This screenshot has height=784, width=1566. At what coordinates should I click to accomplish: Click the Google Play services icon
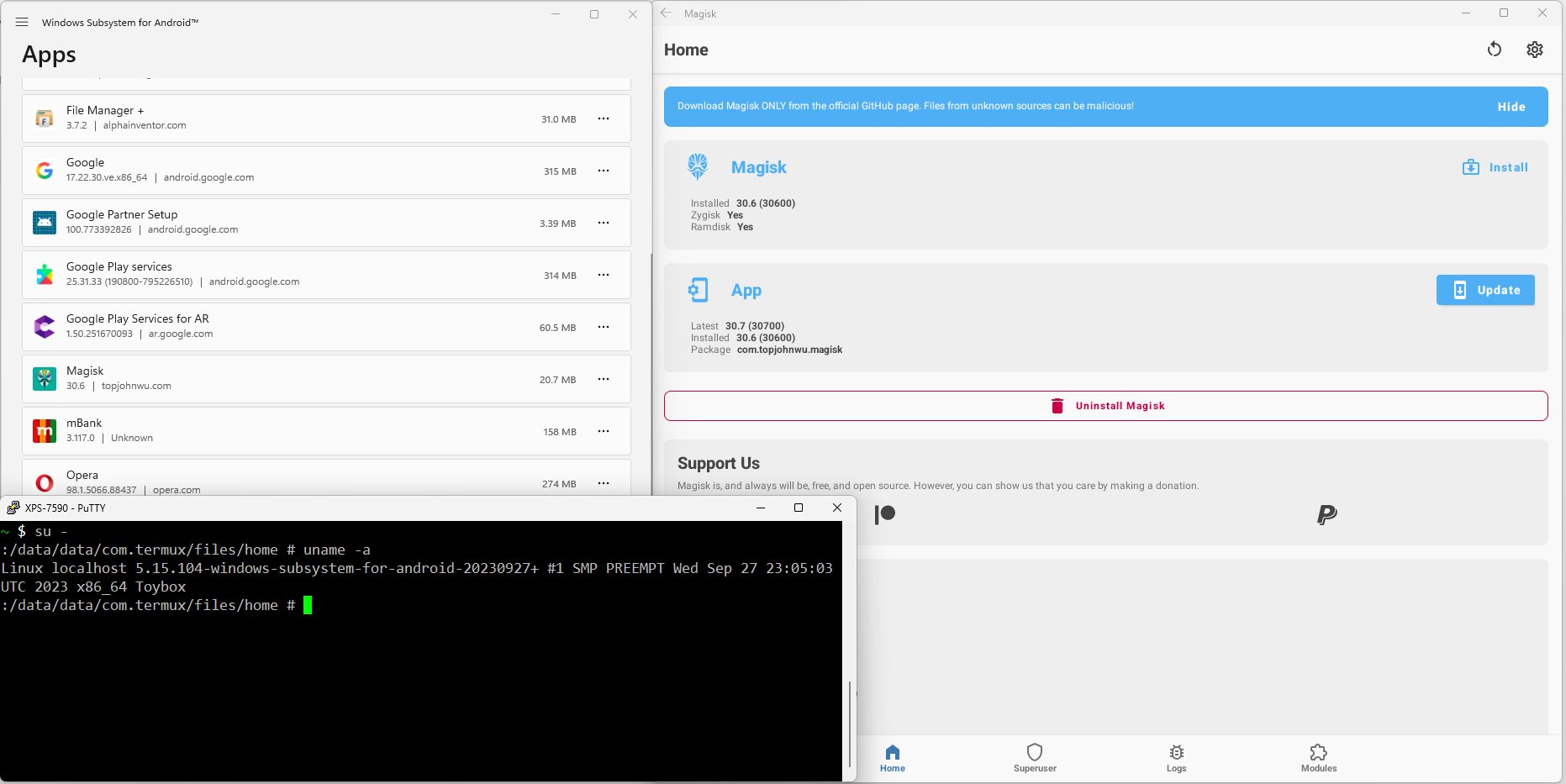coord(45,275)
